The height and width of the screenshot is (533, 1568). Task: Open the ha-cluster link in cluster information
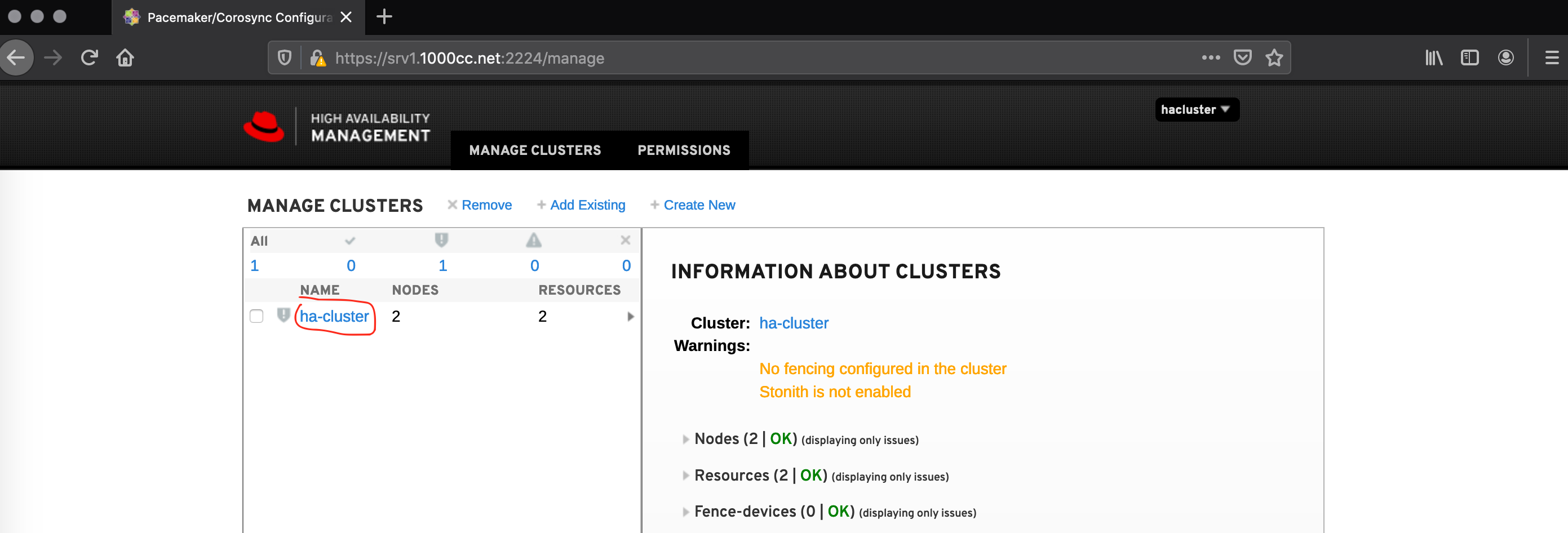(x=793, y=323)
